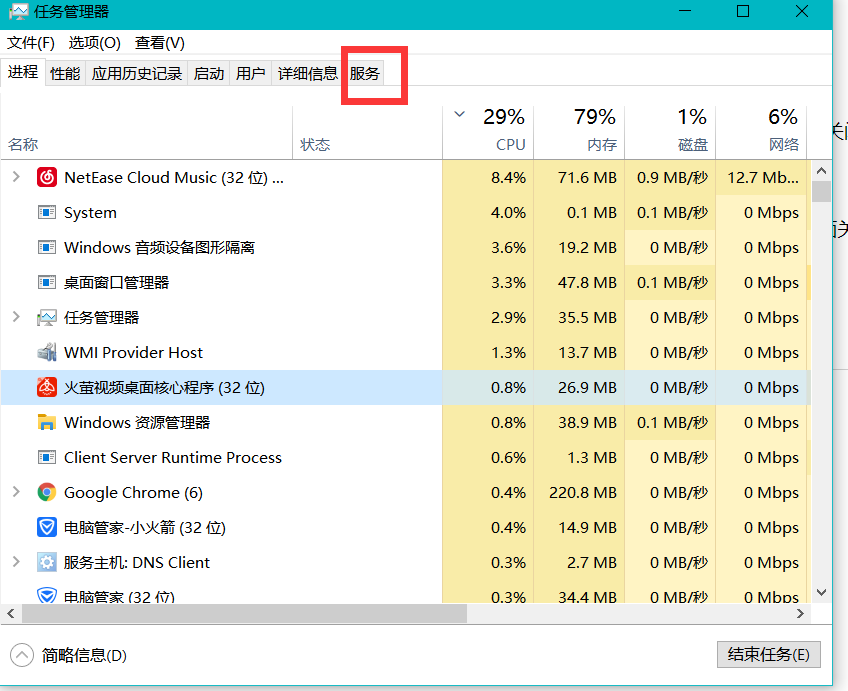The height and width of the screenshot is (691, 848).
Task: Click the sort arrow above the CPU column
Action: (x=460, y=114)
